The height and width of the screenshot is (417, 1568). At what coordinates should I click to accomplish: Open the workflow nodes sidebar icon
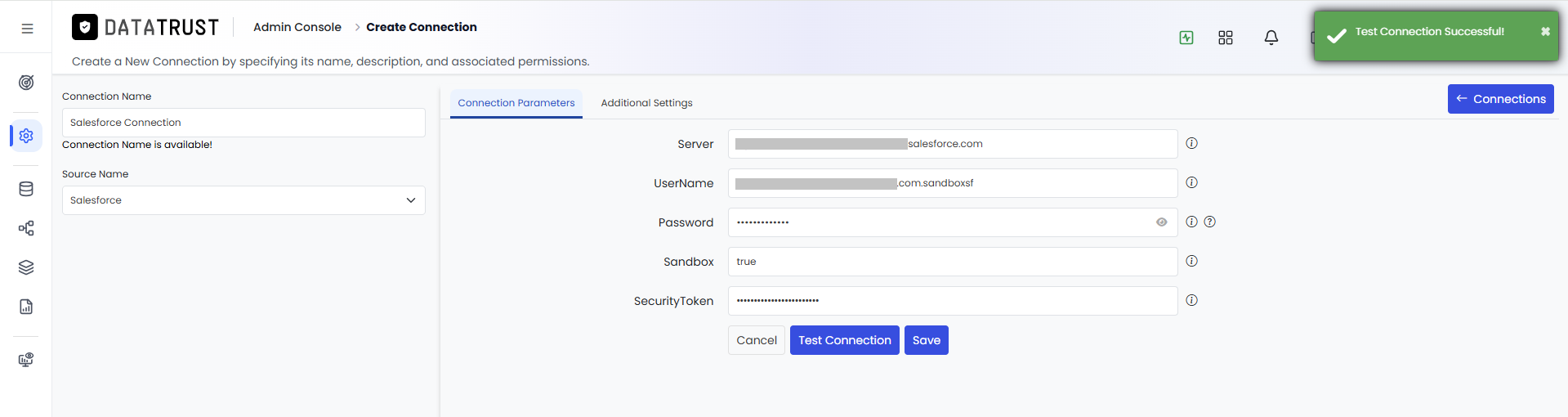[26, 228]
